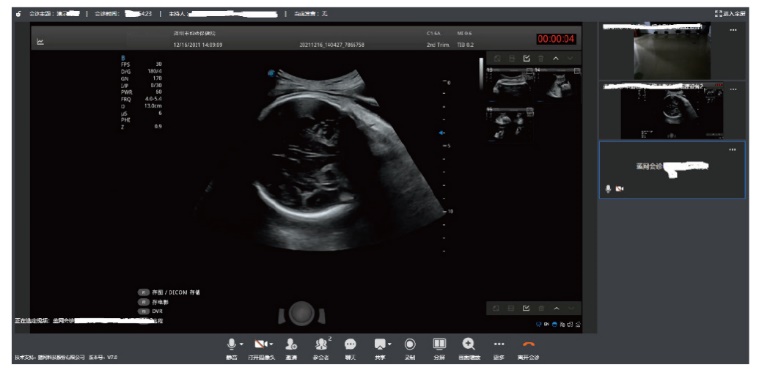The width and height of the screenshot is (759, 373).
Task: Open the chat bubble icon
Action: [x=350, y=344]
